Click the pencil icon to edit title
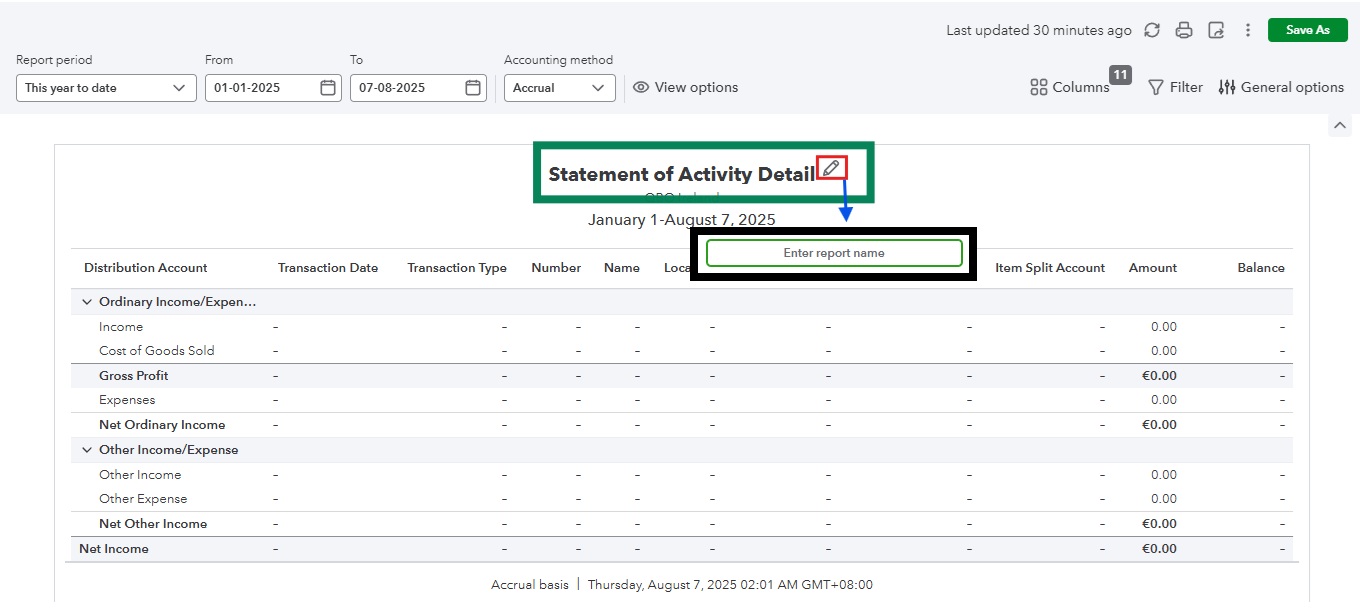Viewport: 1360px width, 609px height. point(831,168)
